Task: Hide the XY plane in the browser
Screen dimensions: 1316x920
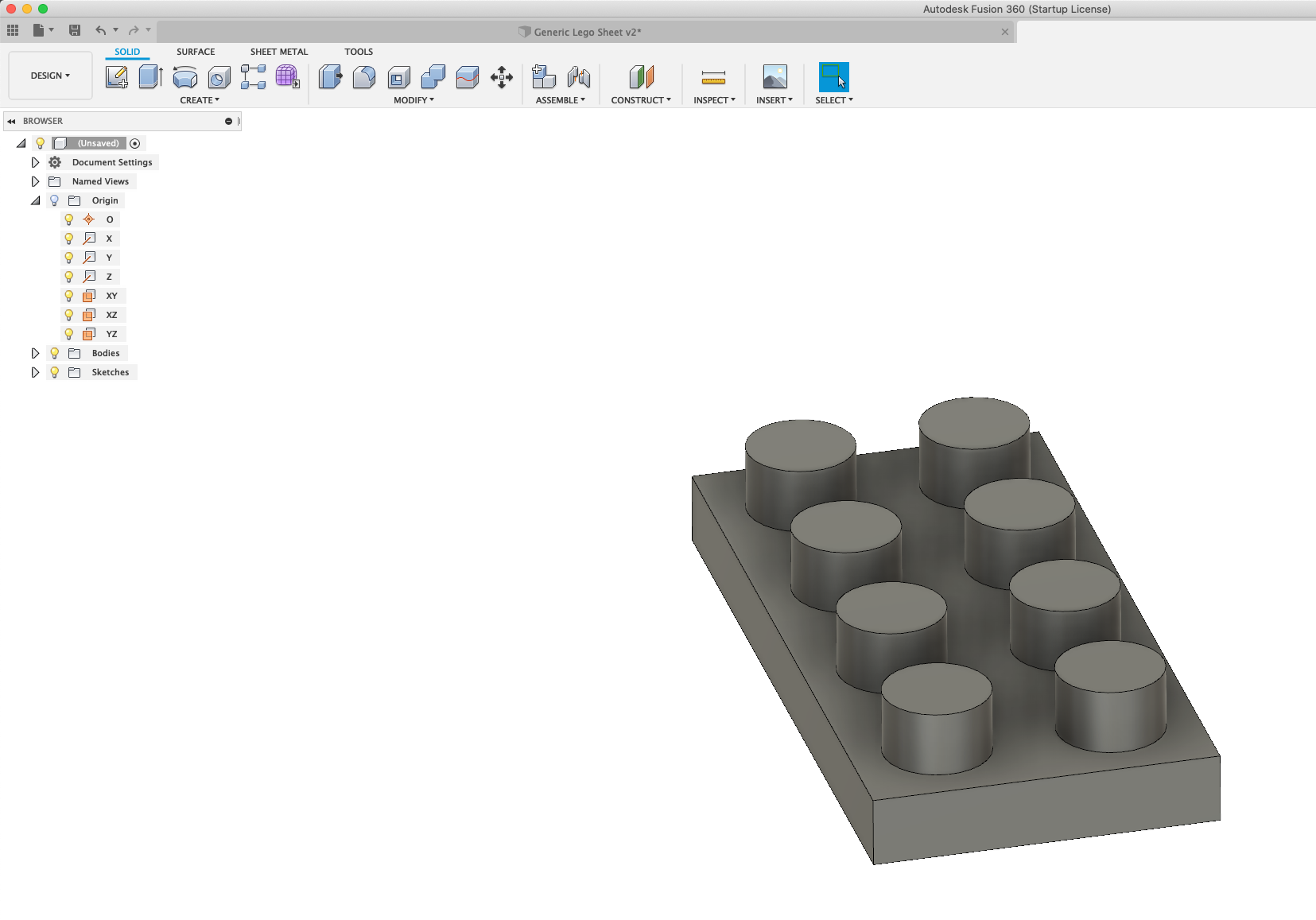Action: click(x=69, y=295)
